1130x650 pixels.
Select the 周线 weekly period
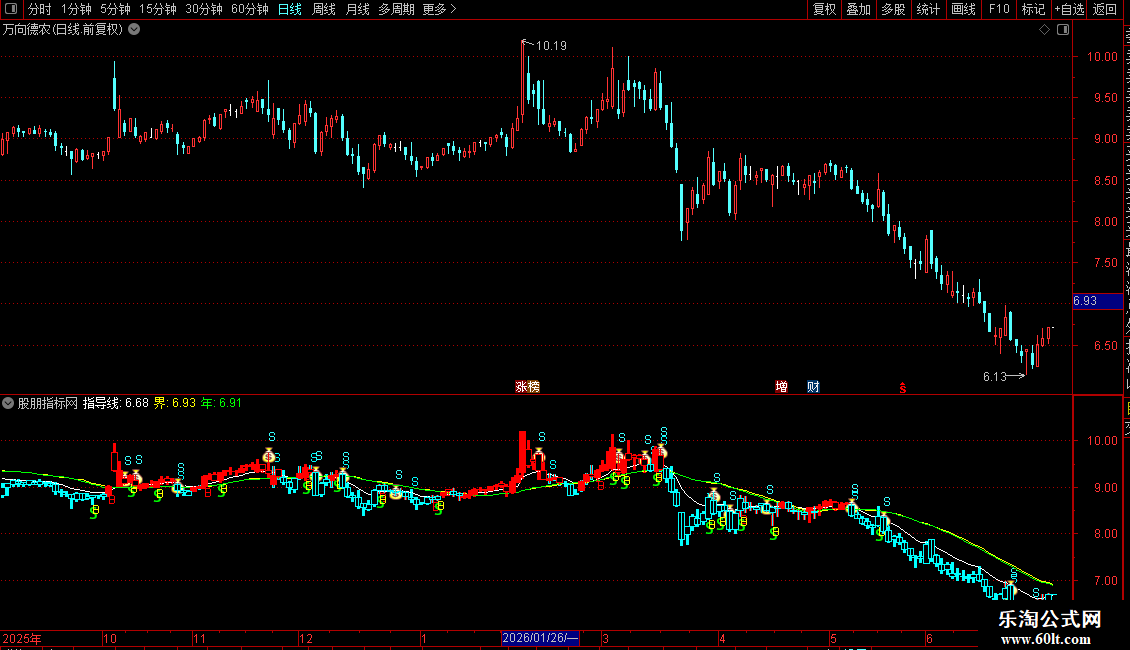(324, 9)
